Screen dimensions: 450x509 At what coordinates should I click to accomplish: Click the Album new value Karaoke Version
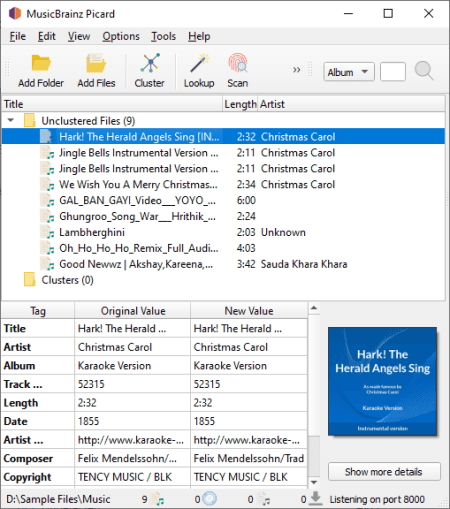[x=249, y=366]
